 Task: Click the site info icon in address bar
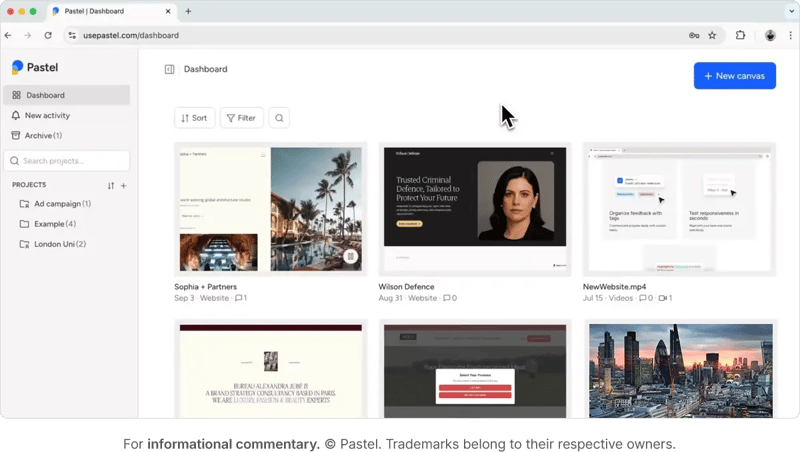pos(72,35)
